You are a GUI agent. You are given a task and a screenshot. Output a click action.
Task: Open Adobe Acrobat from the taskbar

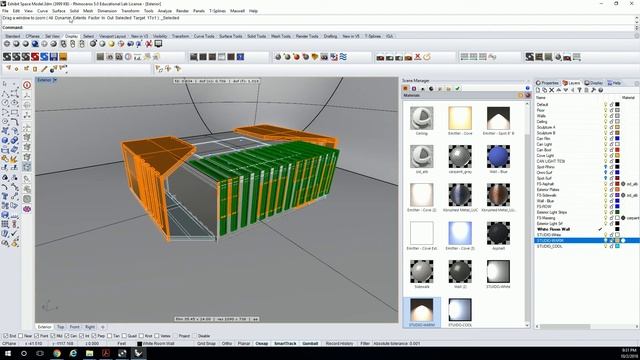click(x=106, y=353)
